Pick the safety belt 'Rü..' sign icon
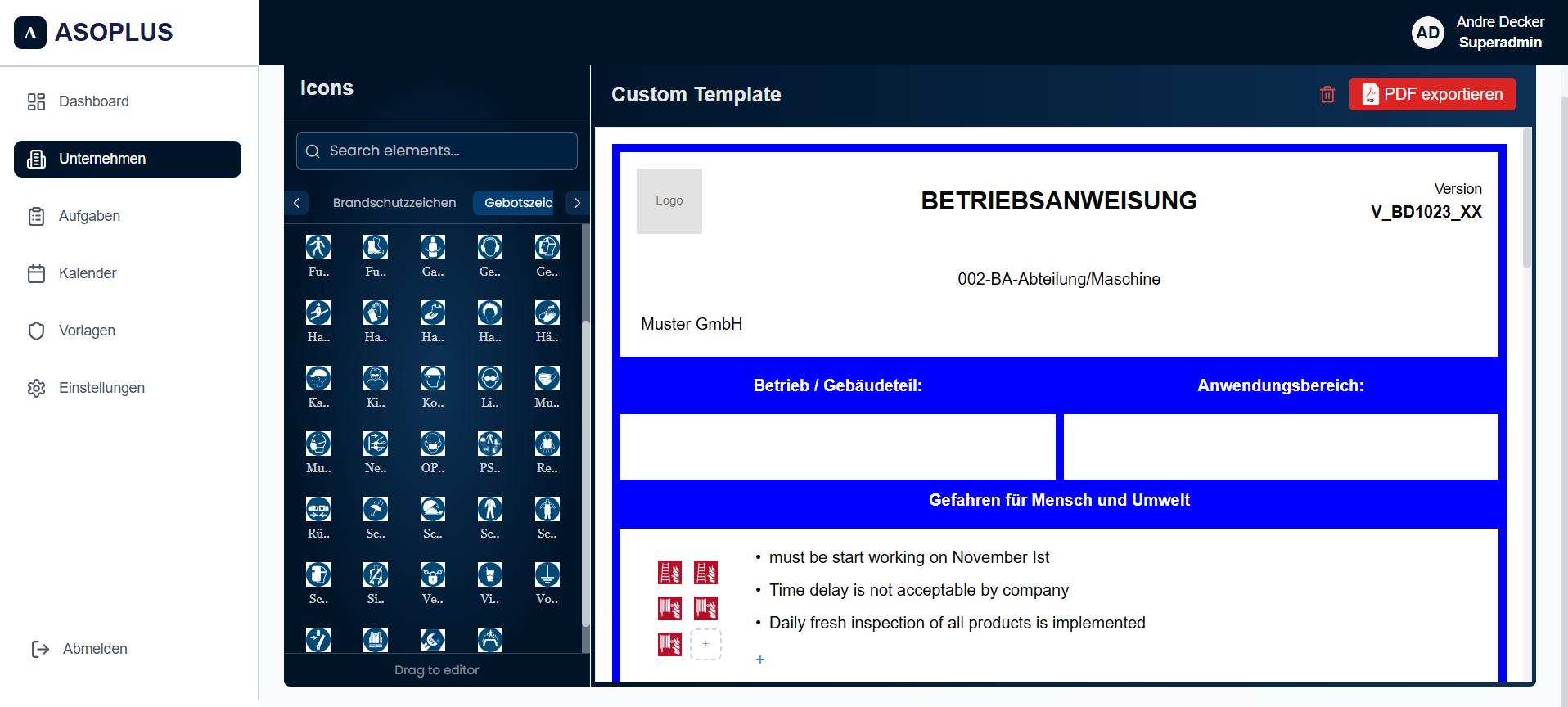The width and height of the screenshot is (1568, 707). tap(318, 509)
